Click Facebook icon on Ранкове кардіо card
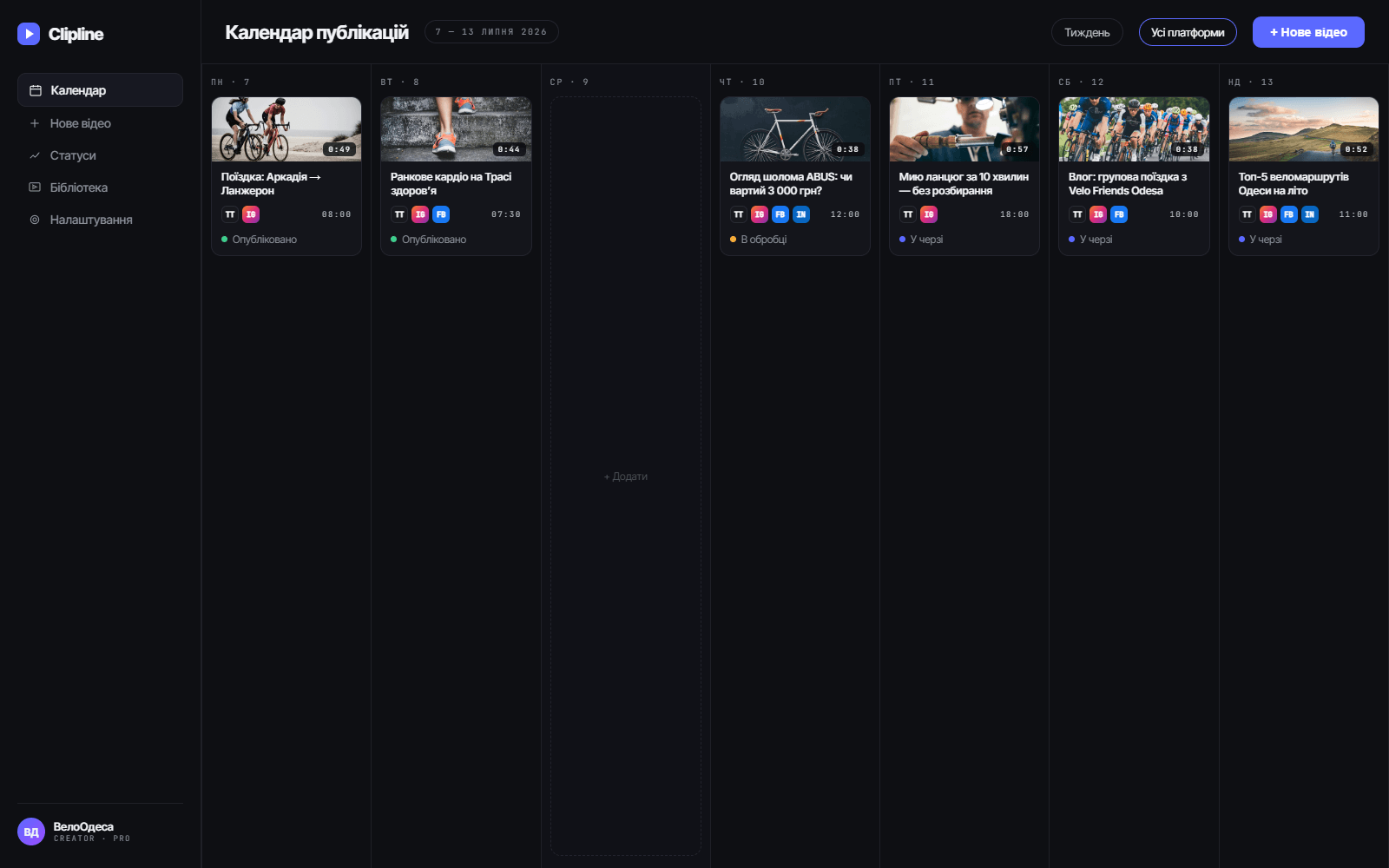This screenshot has height=868, width=1389. [x=441, y=214]
